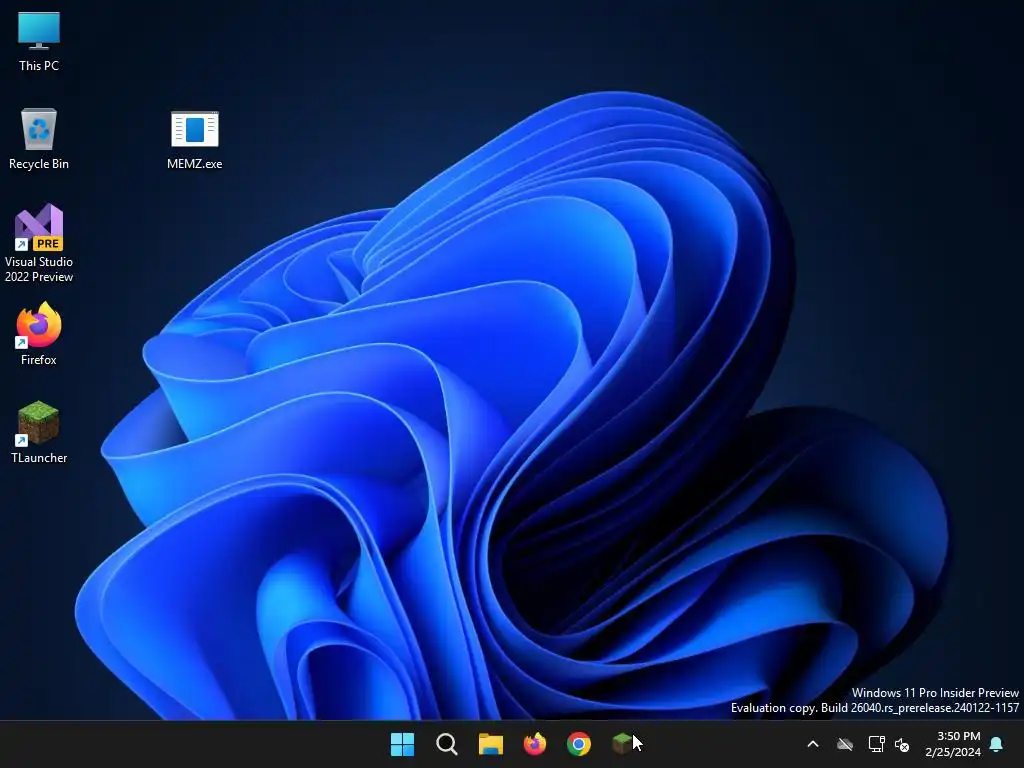This screenshot has height=768, width=1024.
Task: Select the Recycle Bin desktop icon
Action: click(39, 138)
